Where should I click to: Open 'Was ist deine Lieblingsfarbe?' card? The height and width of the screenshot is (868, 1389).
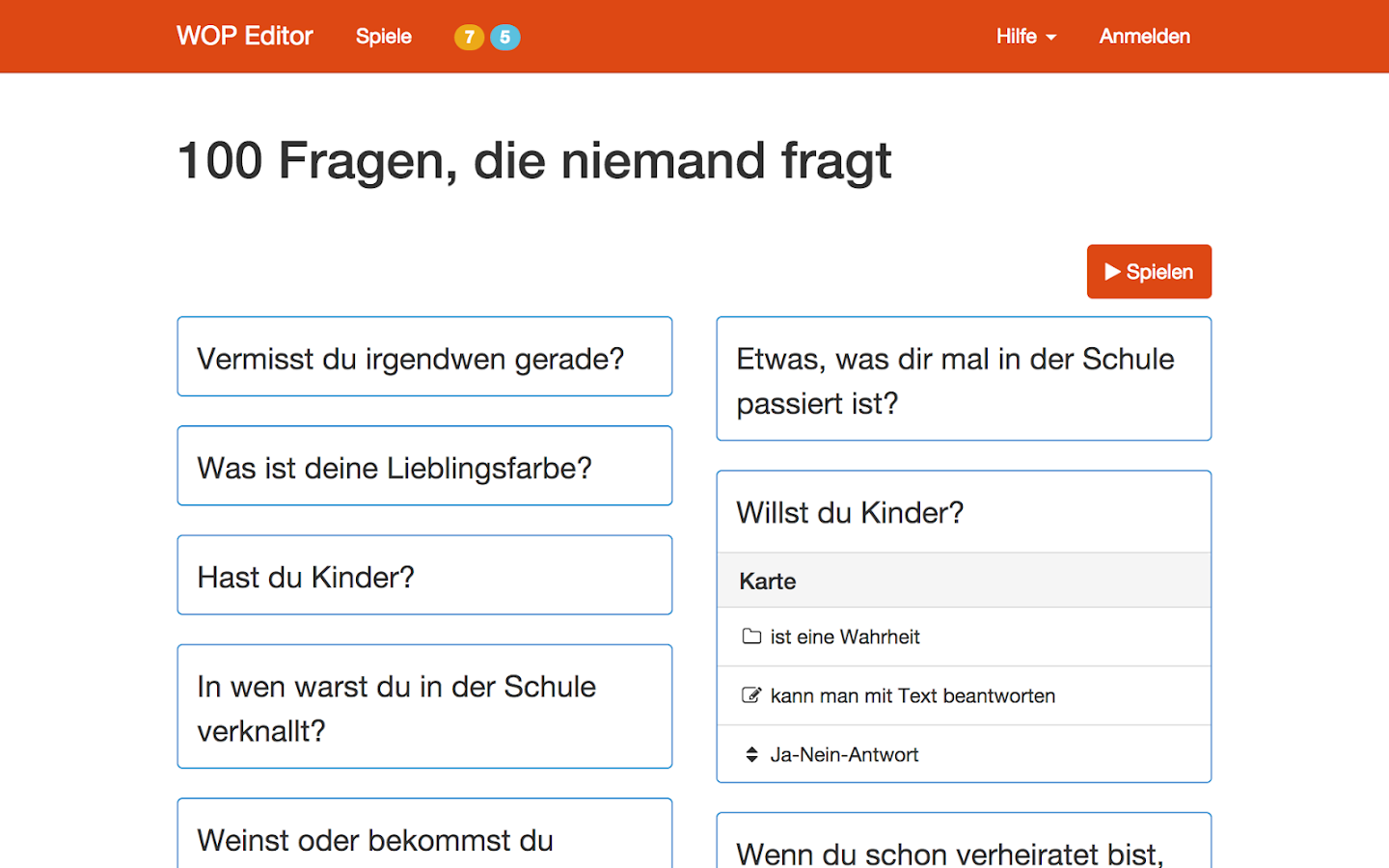point(424,467)
